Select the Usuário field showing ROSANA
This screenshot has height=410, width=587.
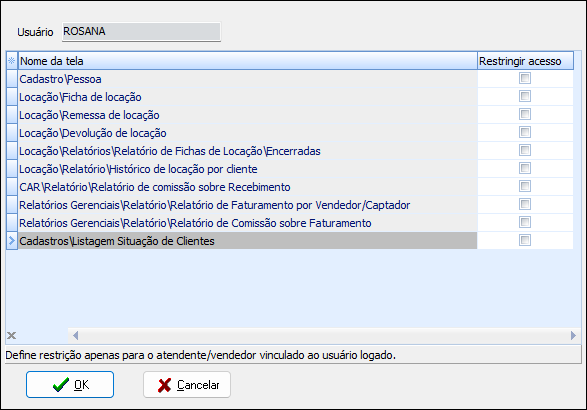[x=141, y=31]
